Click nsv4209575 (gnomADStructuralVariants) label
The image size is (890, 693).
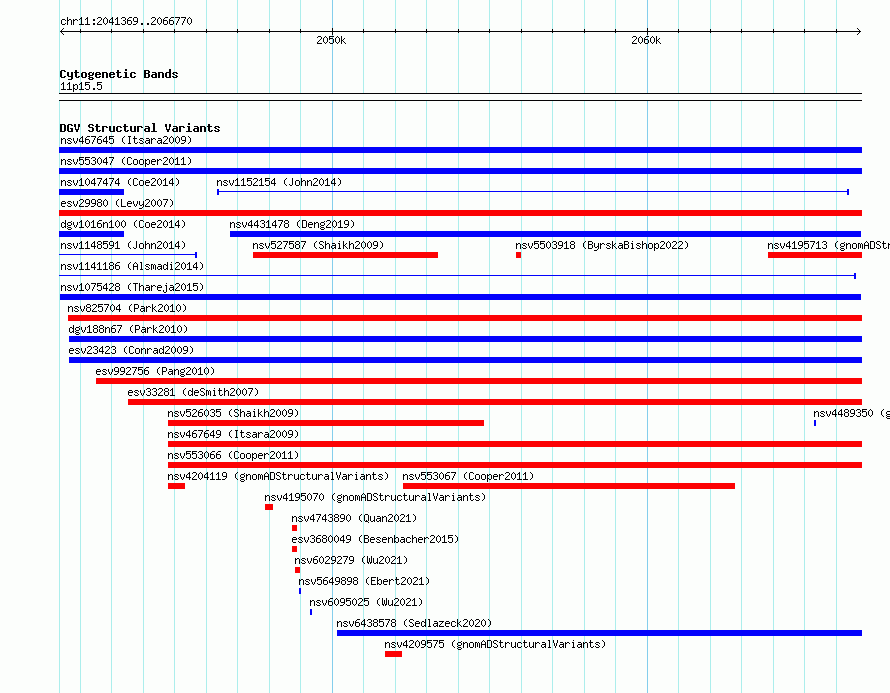coord(495,644)
